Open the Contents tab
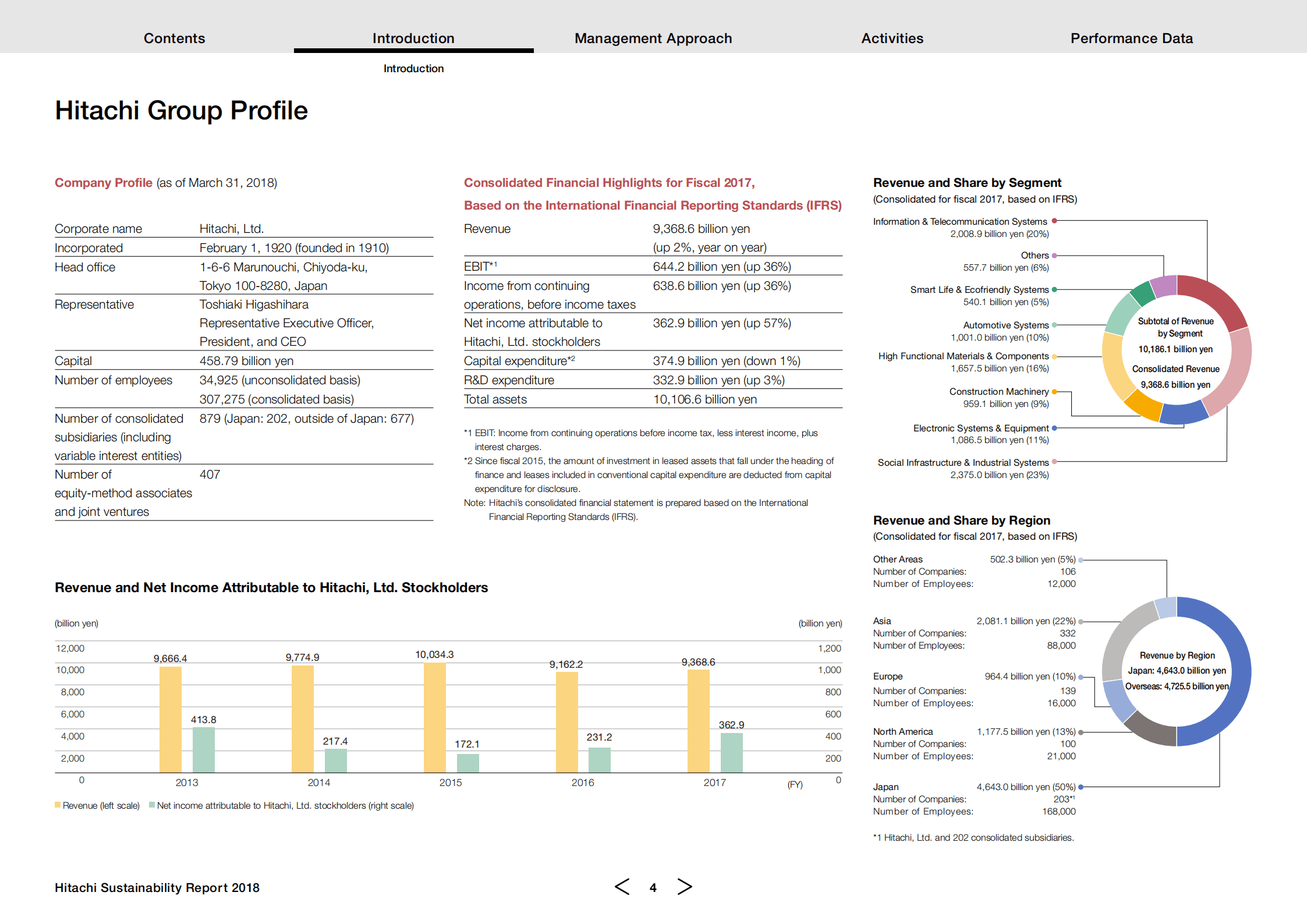1307x924 pixels. tap(174, 38)
